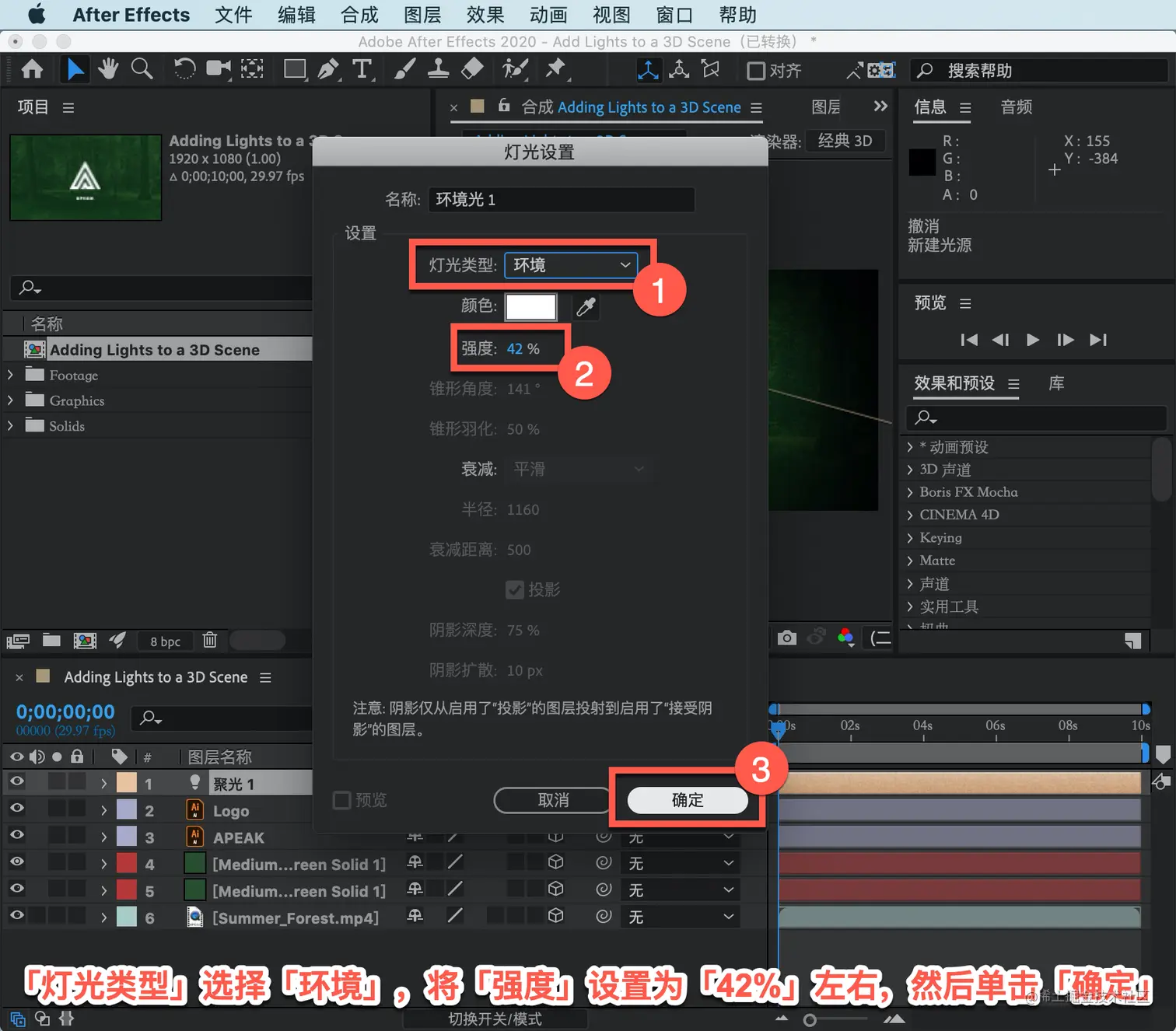Viewport: 1176px width, 1031px height.
Task: Go to first frame in Preview panel
Action: coord(969,340)
